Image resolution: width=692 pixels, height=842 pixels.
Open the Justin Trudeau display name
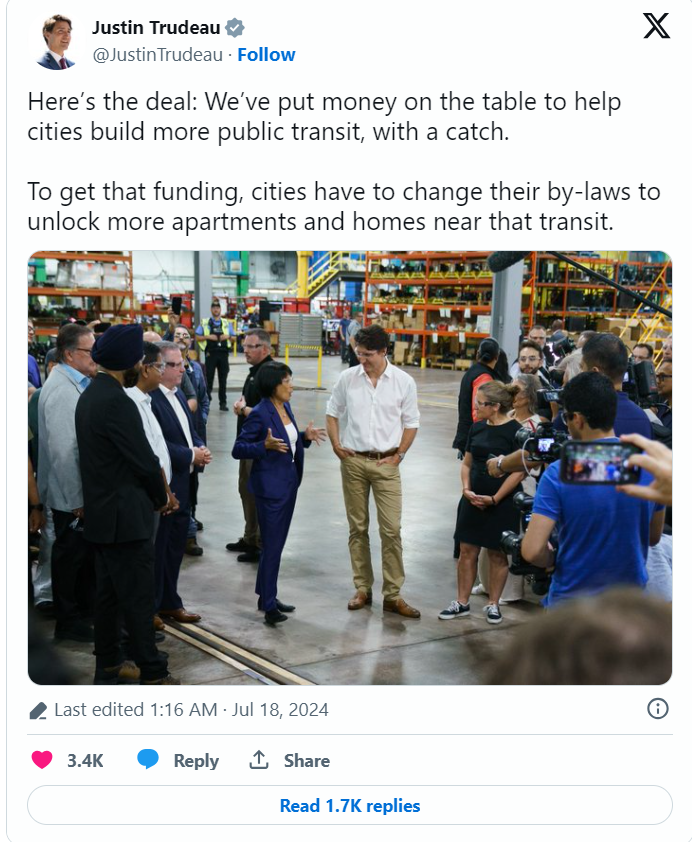156,27
